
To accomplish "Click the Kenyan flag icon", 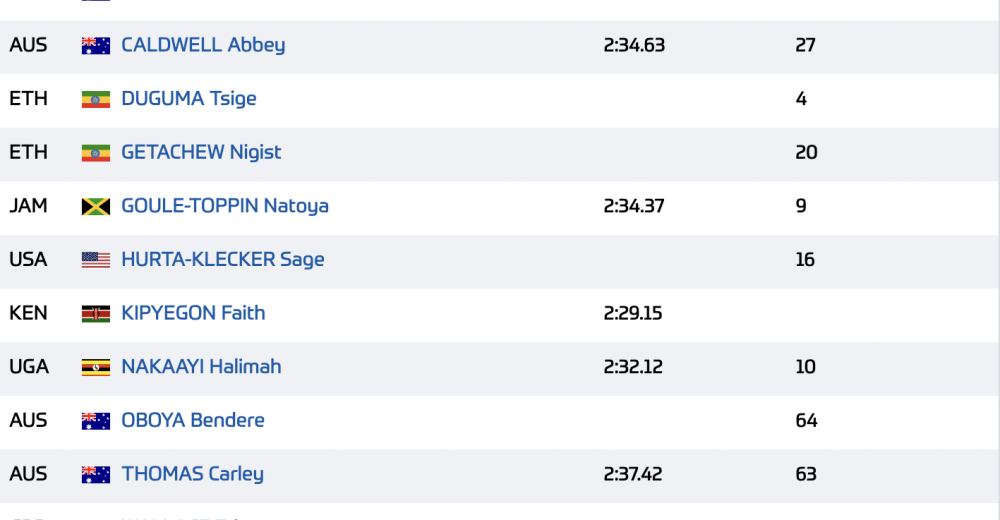I will [96, 314].
